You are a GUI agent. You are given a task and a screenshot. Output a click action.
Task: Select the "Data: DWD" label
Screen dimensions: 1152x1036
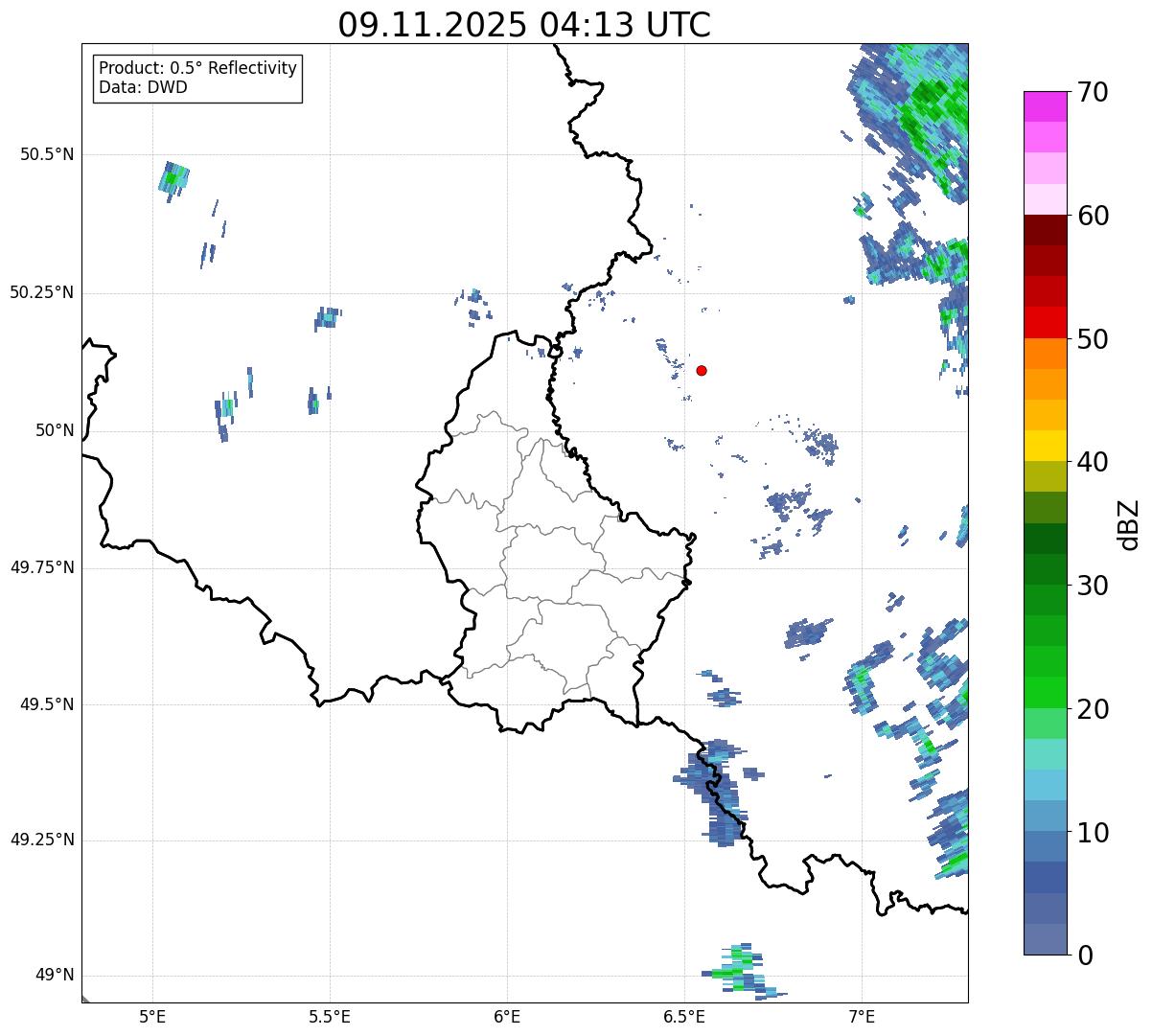pos(143,88)
